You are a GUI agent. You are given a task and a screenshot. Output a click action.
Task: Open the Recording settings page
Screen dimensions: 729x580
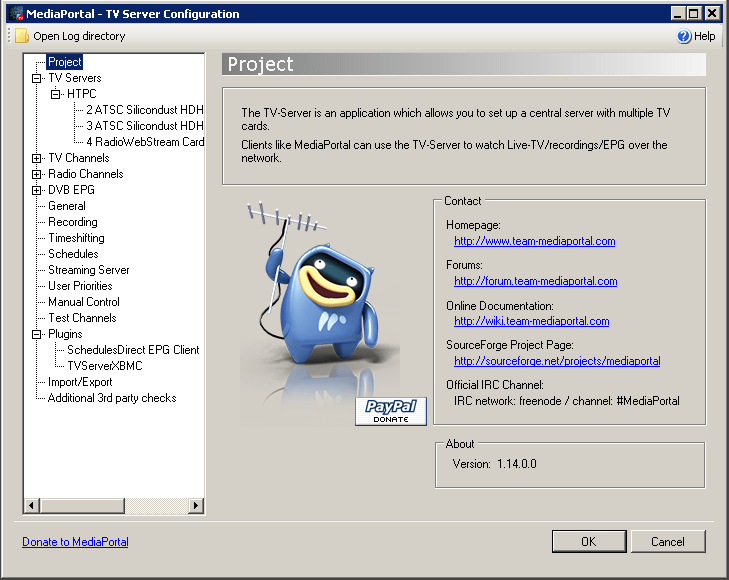(73, 222)
